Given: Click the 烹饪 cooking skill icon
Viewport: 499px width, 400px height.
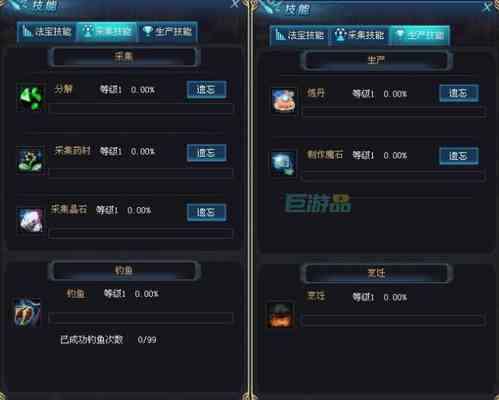Looking at the screenshot, I should [x=280, y=316].
